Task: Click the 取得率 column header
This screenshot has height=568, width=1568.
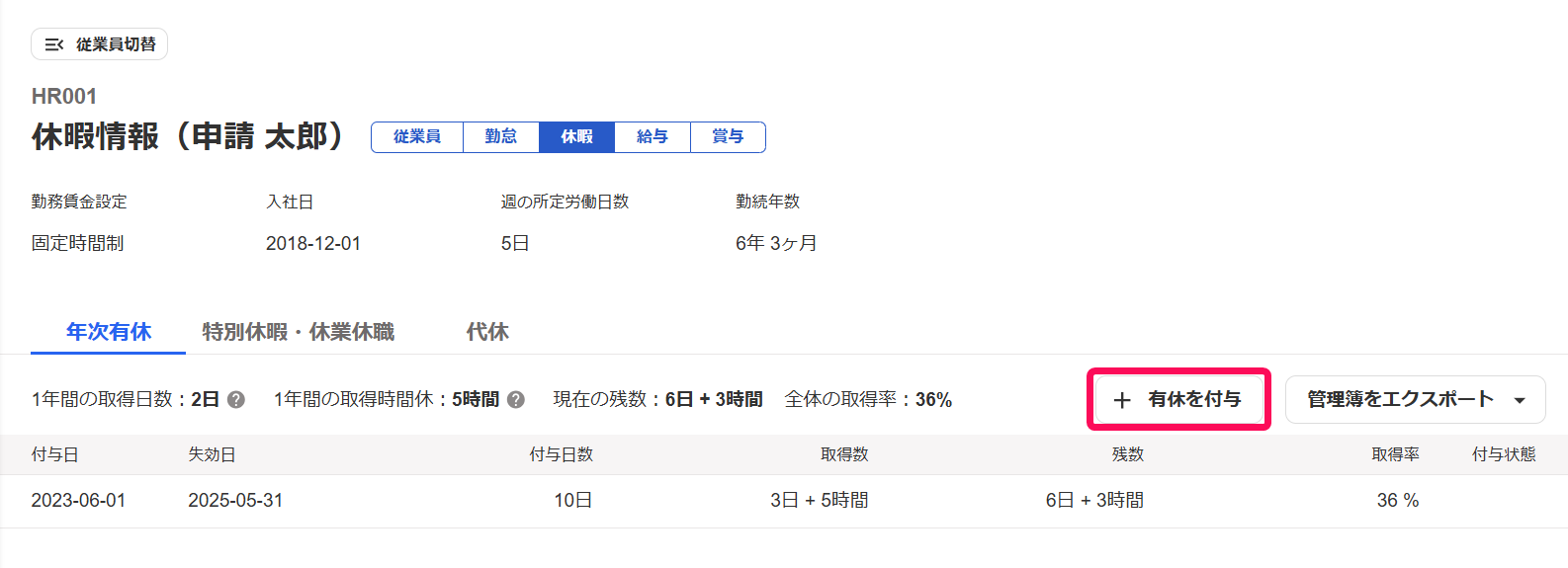Action: point(1395,454)
